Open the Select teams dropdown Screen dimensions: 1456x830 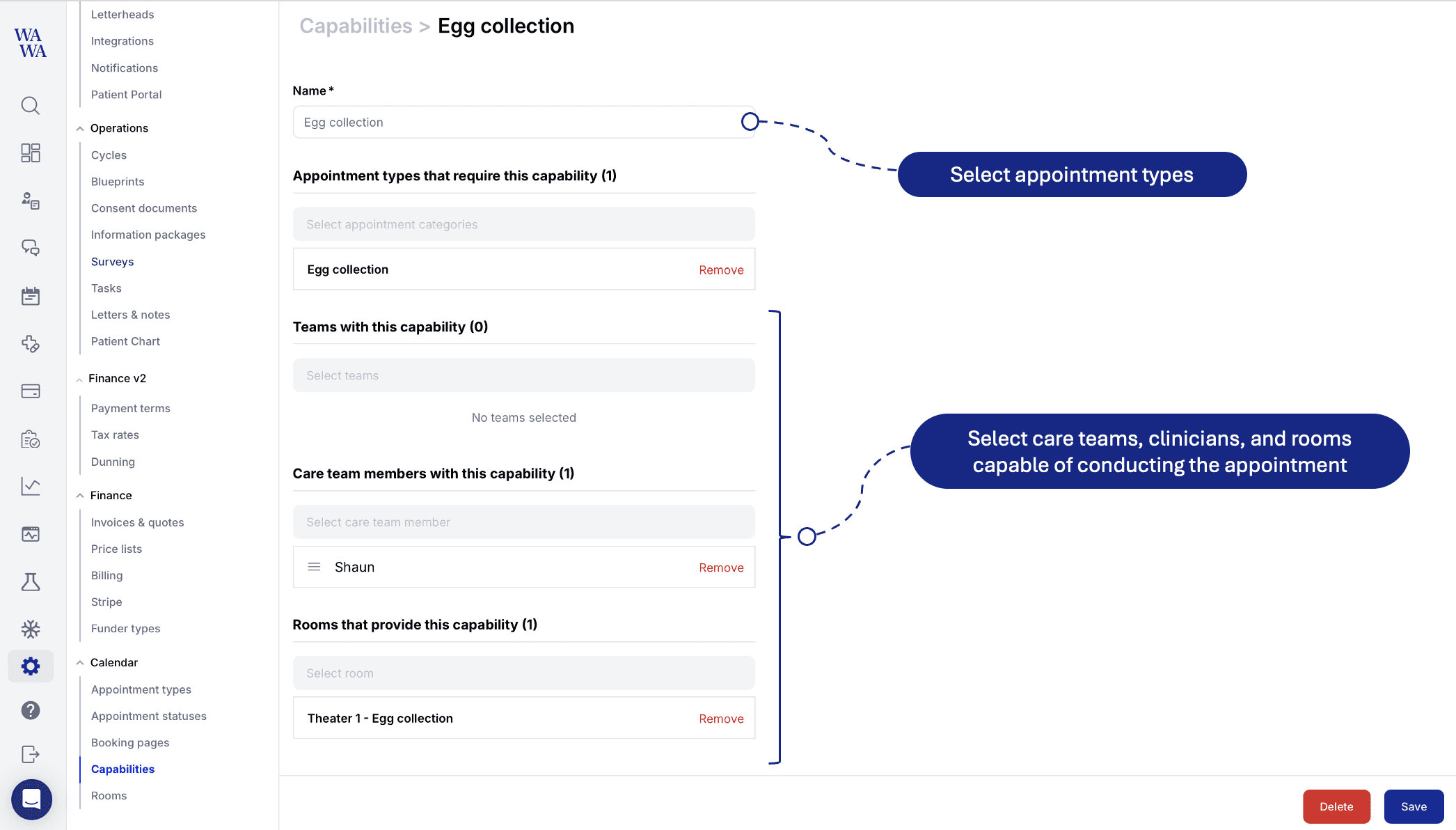(x=523, y=375)
